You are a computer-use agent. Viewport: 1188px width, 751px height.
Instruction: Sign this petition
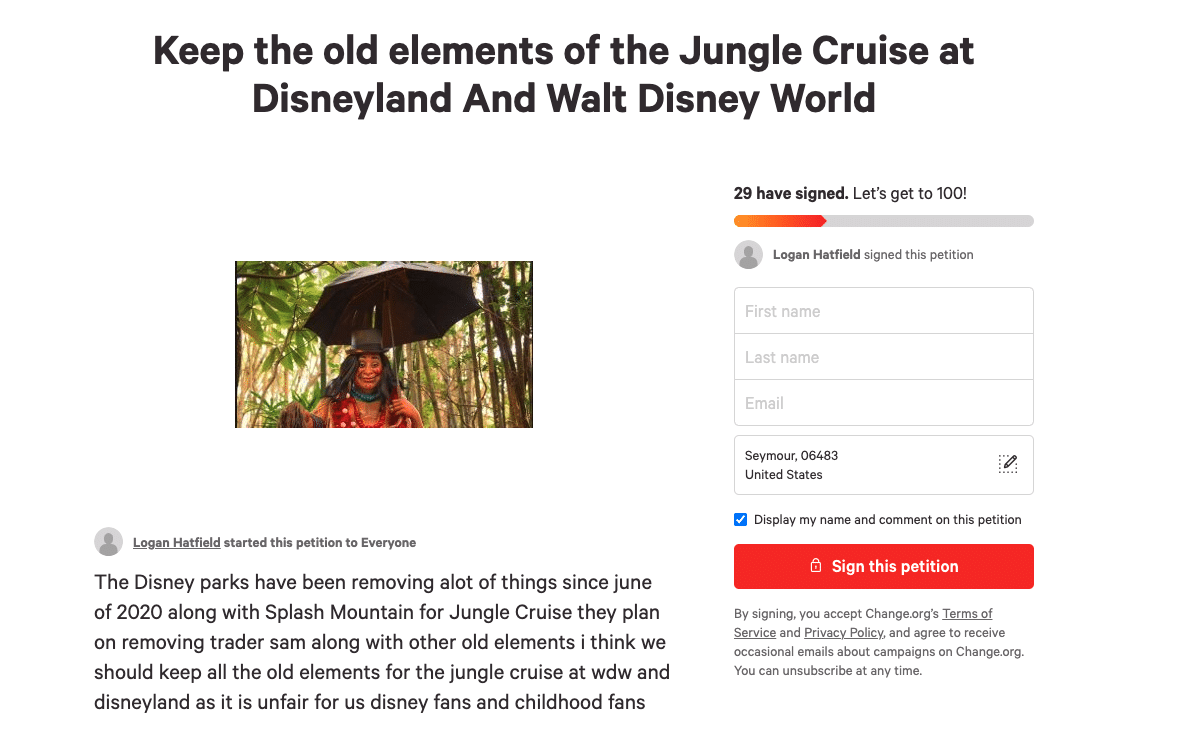pyautogui.click(x=883, y=566)
